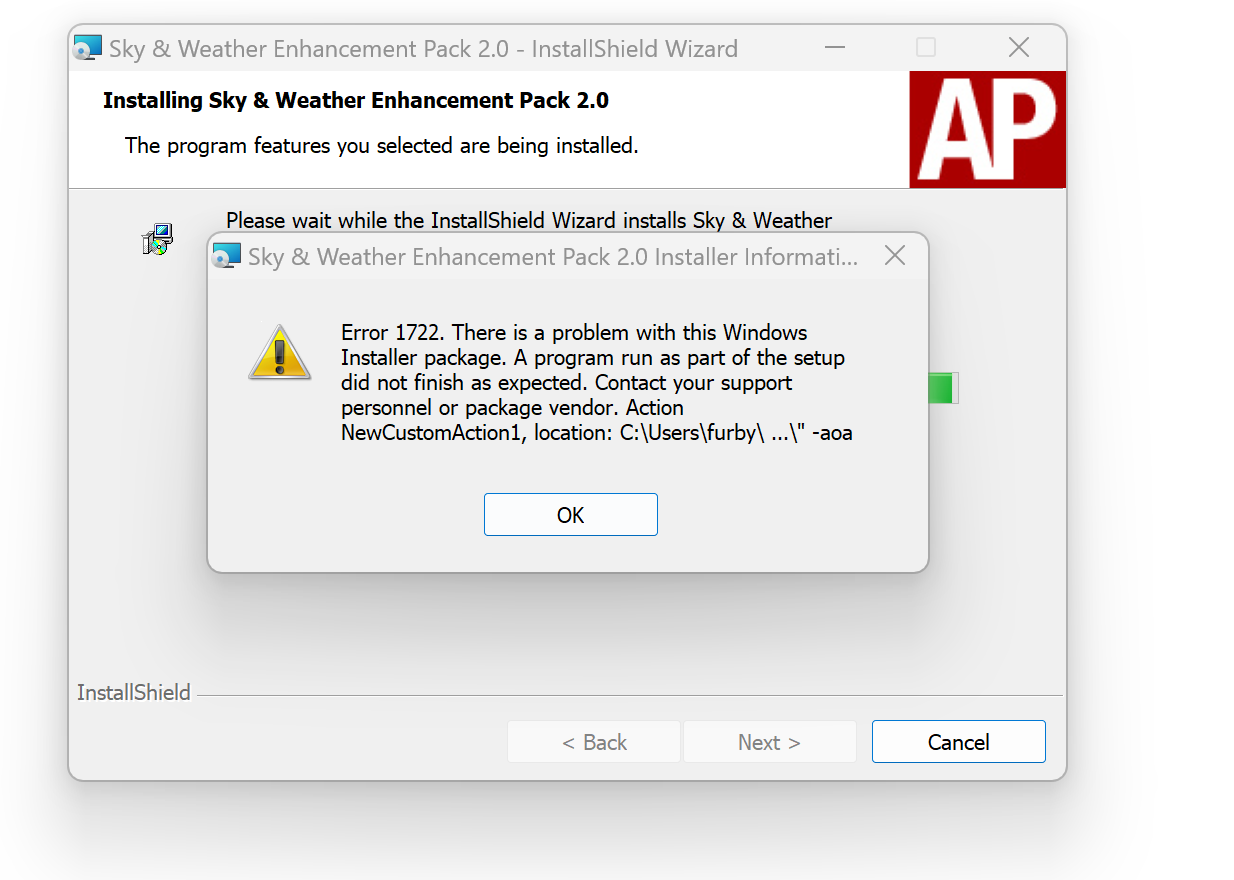Image resolution: width=1234 pixels, height=880 pixels.
Task: Click the error dialog title bar icon
Action: pyautogui.click(x=227, y=256)
